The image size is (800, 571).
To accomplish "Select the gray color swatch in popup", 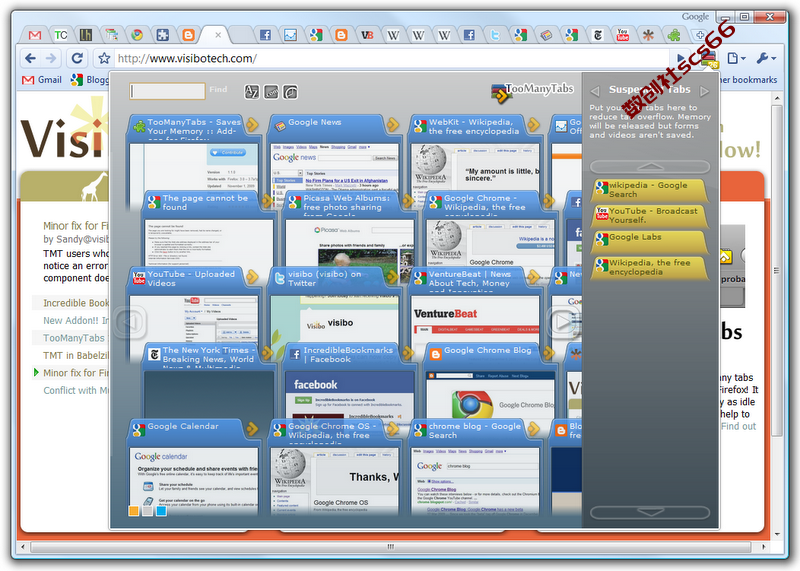I will [x=147, y=511].
